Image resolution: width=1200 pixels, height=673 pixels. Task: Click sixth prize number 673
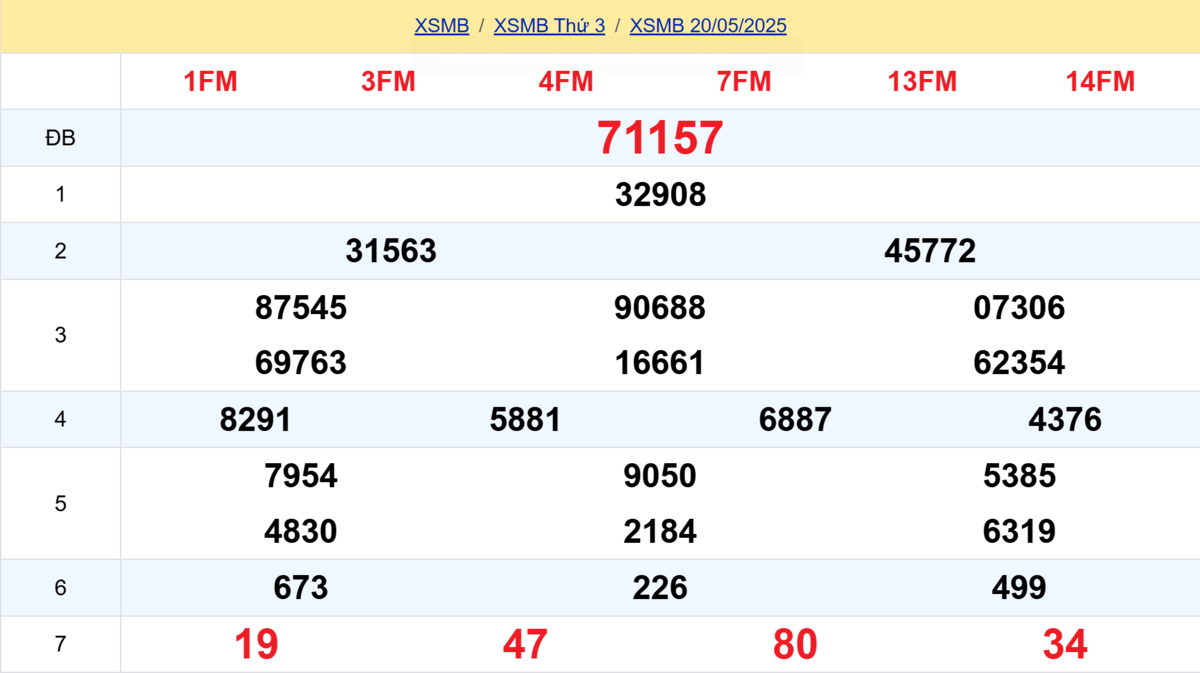301,588
